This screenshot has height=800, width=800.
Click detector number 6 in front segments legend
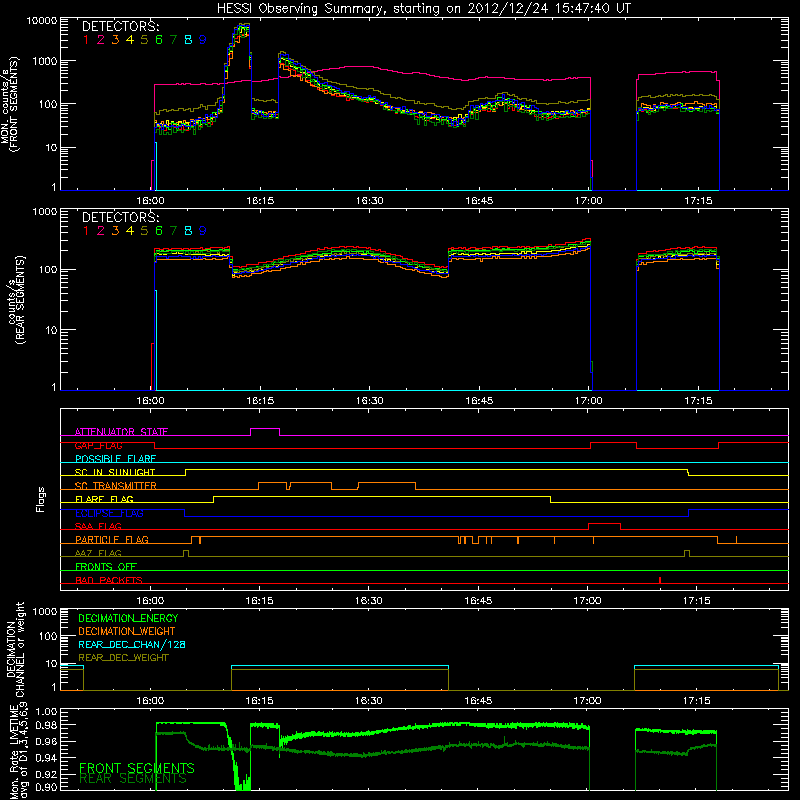[x=159, y=39]
